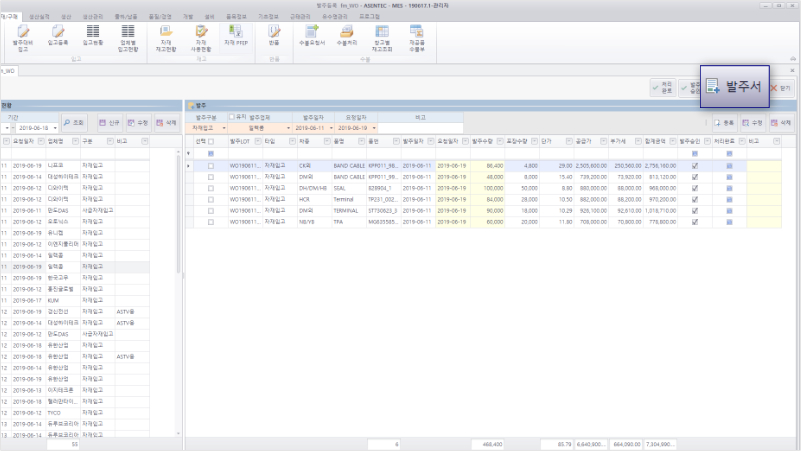Click the 발주서 document button
Screen dimensions: 801x451
[x=735, y=86]
